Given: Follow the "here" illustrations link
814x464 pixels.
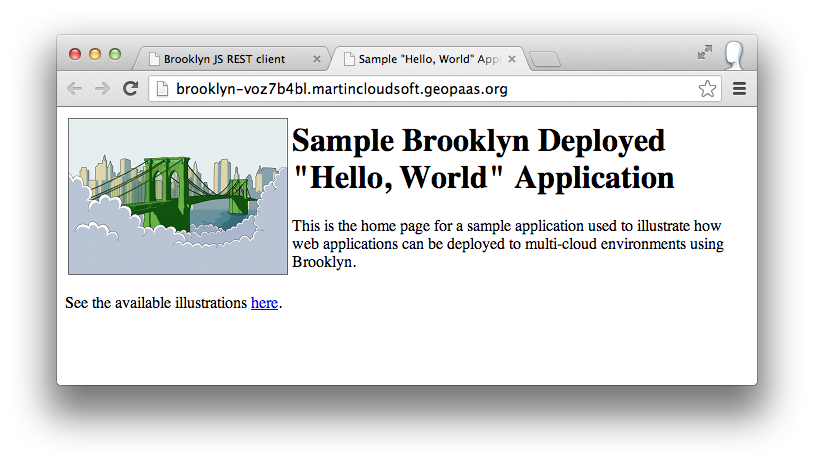Looking at the screenshot, I should pos(264,303).
